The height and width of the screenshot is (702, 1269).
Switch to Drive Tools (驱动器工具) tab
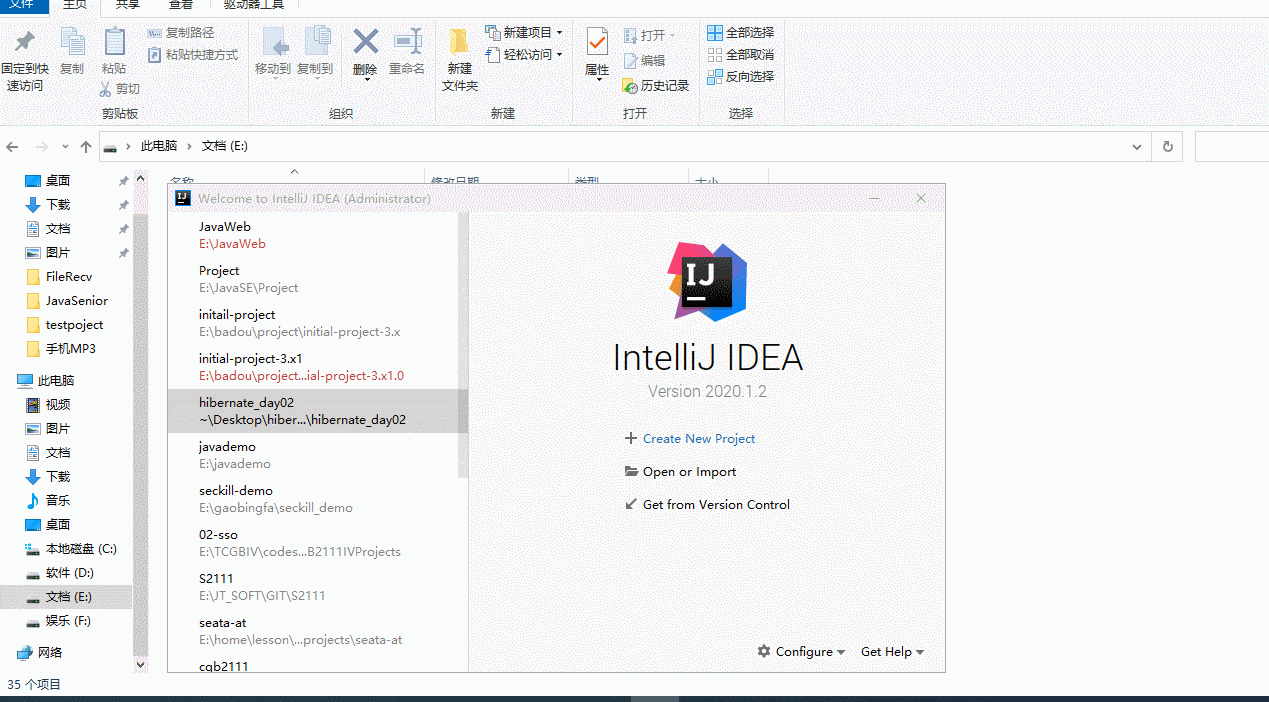(x=253, y=5)
